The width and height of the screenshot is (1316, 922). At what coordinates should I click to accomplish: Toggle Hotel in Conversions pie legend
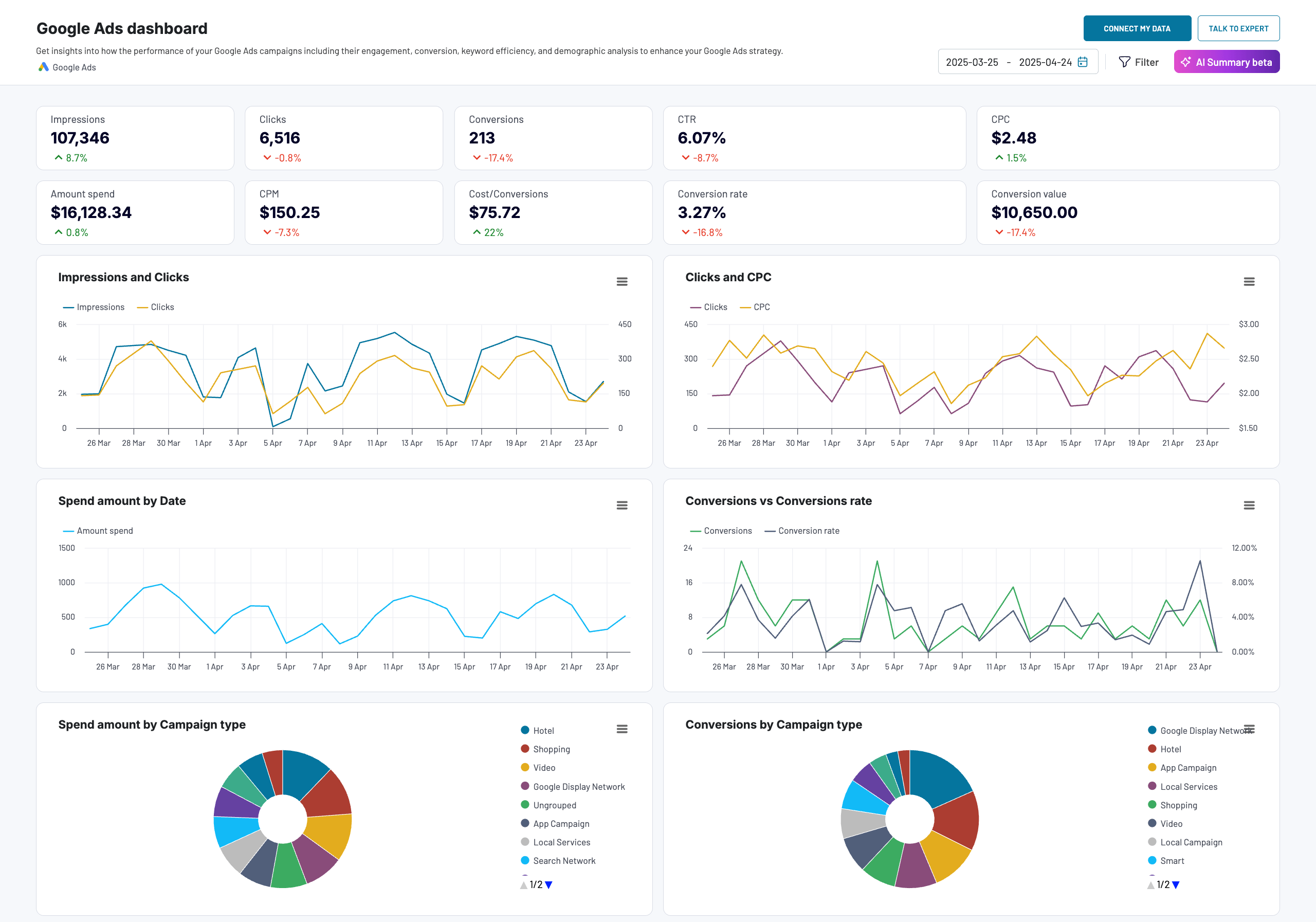tap(1164, 749)
